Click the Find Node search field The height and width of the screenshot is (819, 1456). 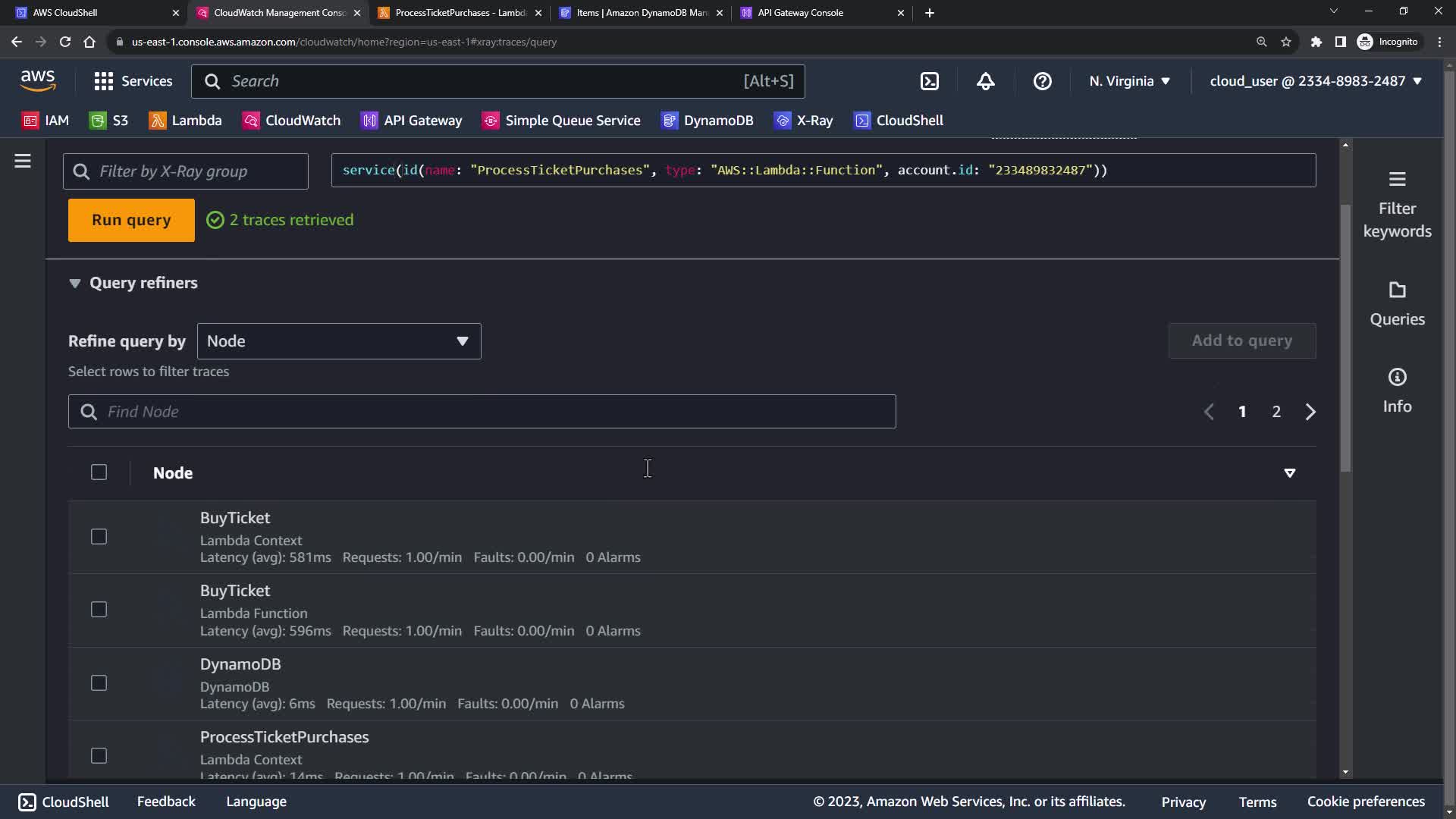click(x=482, y=412)
